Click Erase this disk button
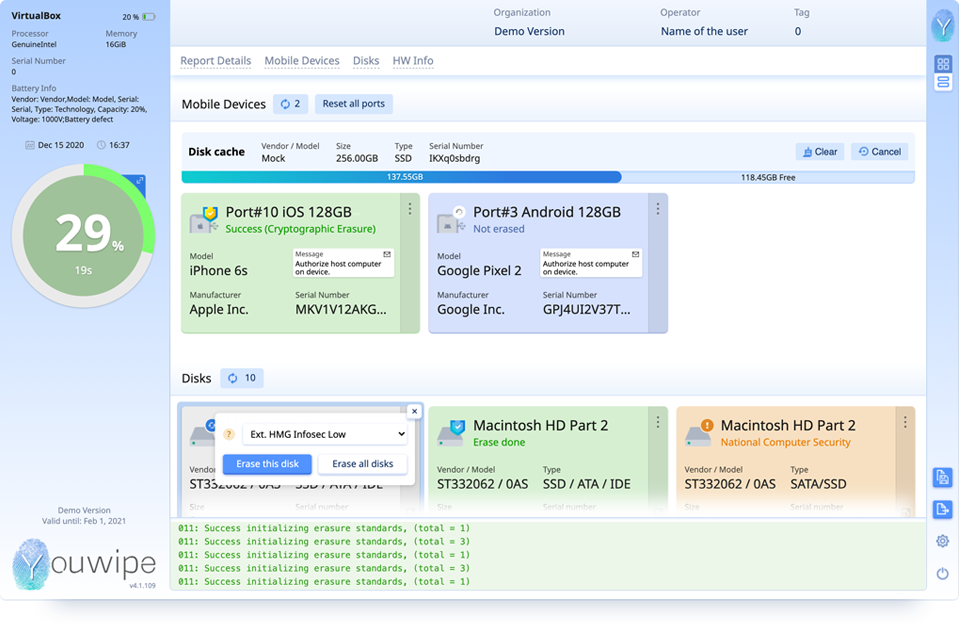Viewport: 959px width, 625px height. pos(267,464)
